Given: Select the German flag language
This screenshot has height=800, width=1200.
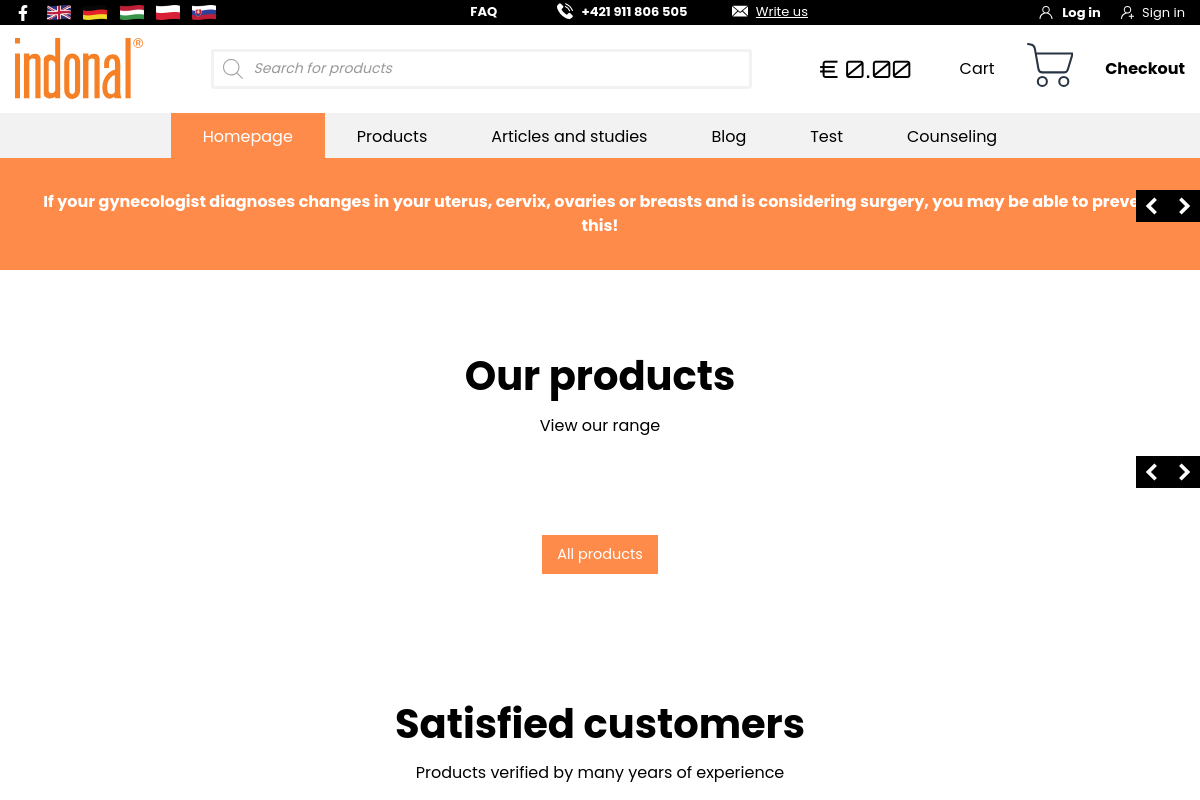Looking at the screenshot, I should coord(95,13).
